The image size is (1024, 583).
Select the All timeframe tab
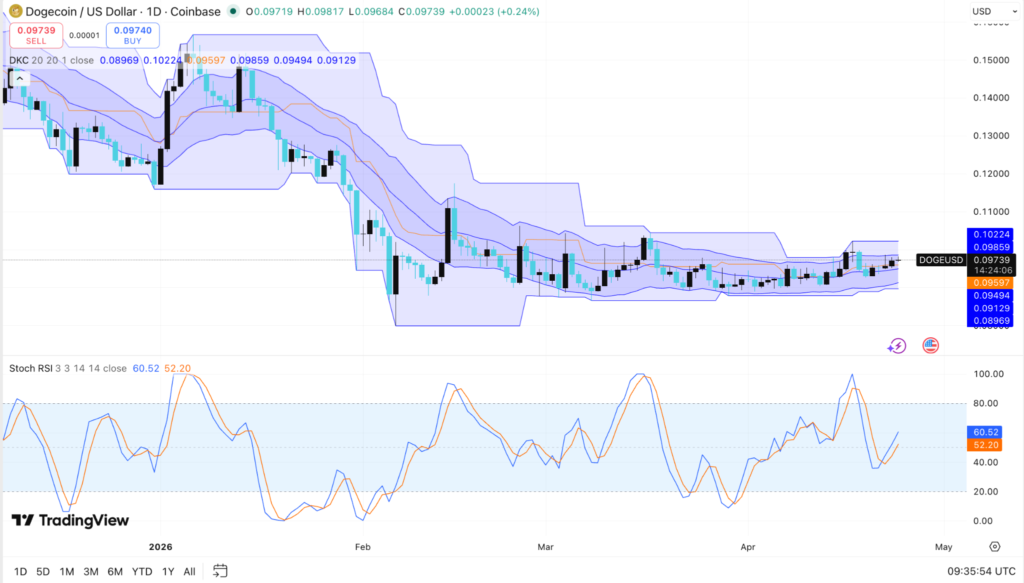coord(189,570)
